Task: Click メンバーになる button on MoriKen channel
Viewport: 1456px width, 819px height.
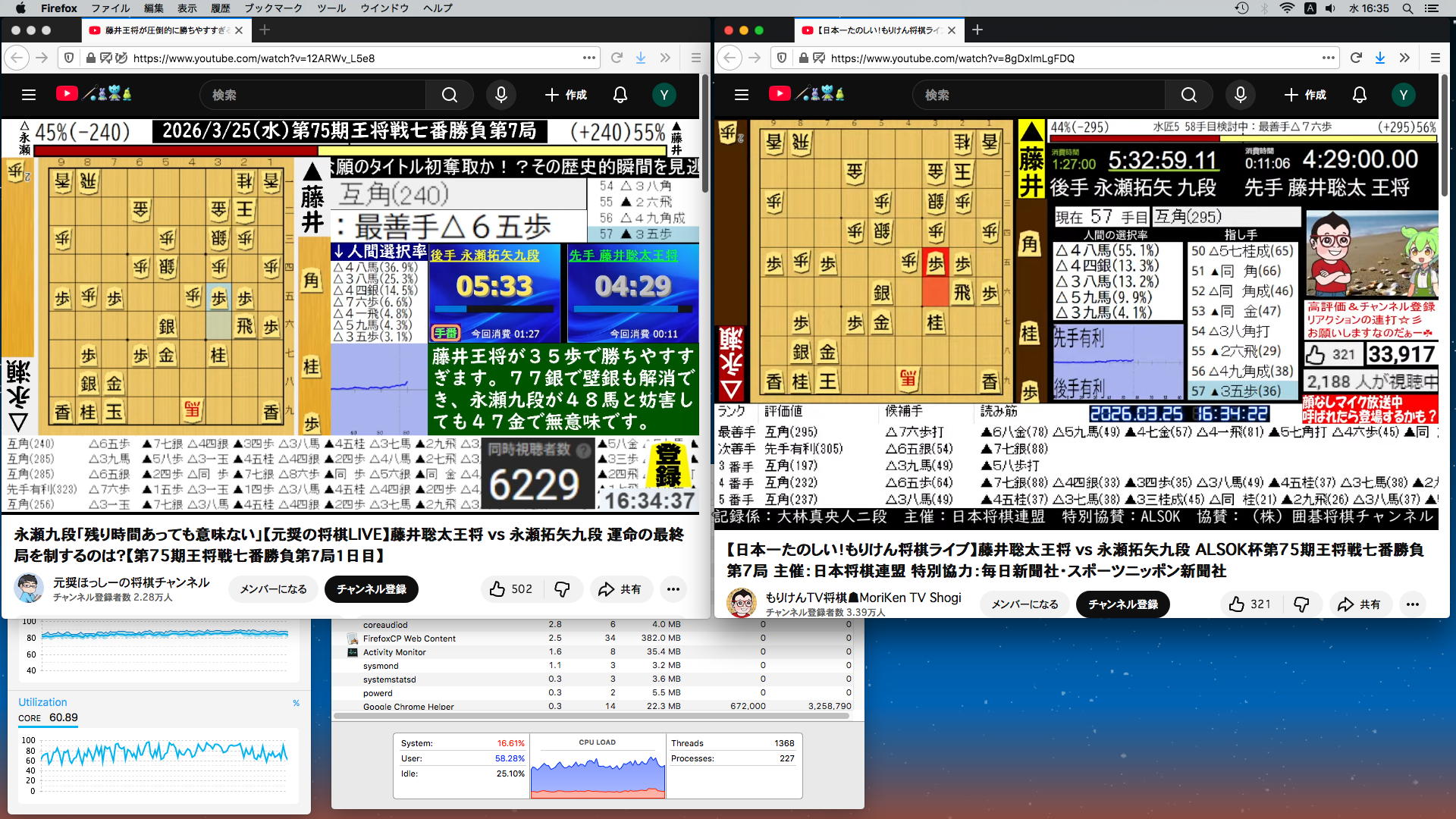Action: (1025, 604)
